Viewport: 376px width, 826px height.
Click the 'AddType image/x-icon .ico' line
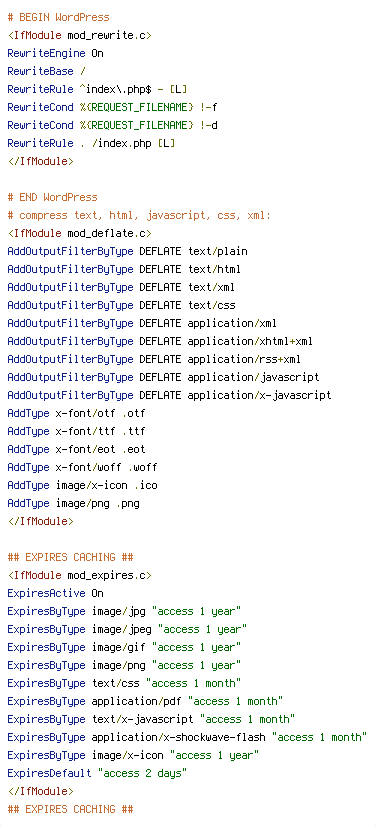click(83, 485)
